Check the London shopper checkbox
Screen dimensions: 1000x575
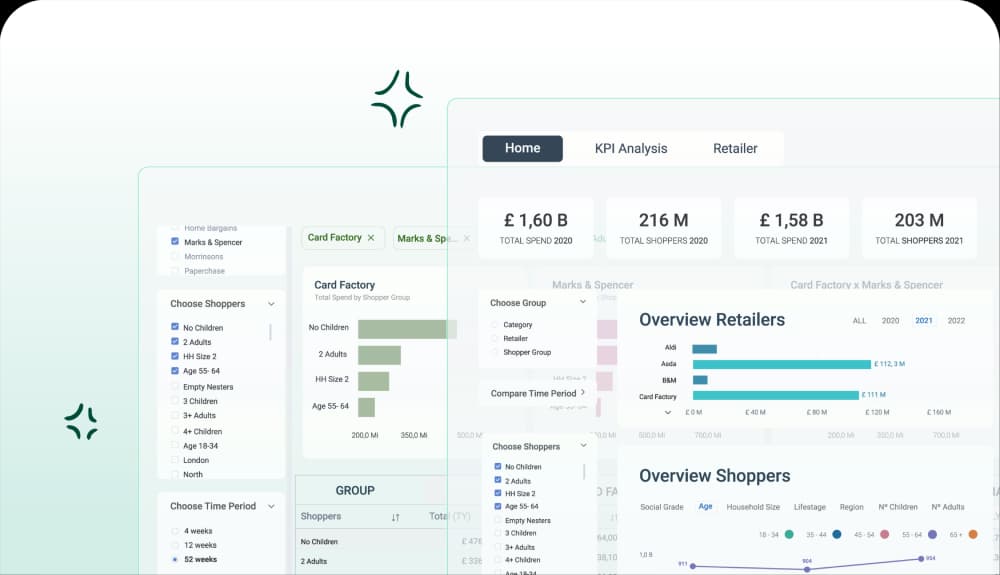pos(175,460)
